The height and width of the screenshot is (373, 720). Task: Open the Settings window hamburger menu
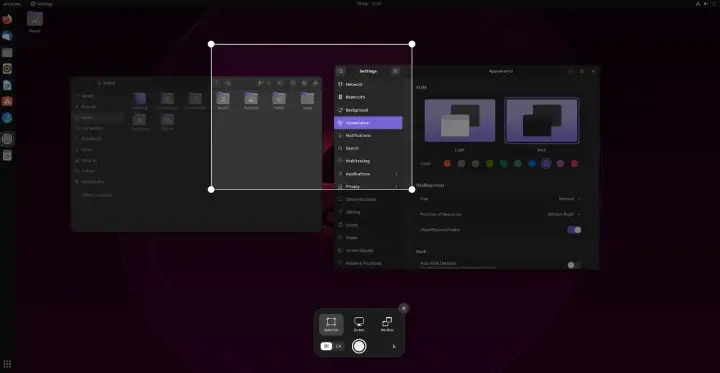395,71
